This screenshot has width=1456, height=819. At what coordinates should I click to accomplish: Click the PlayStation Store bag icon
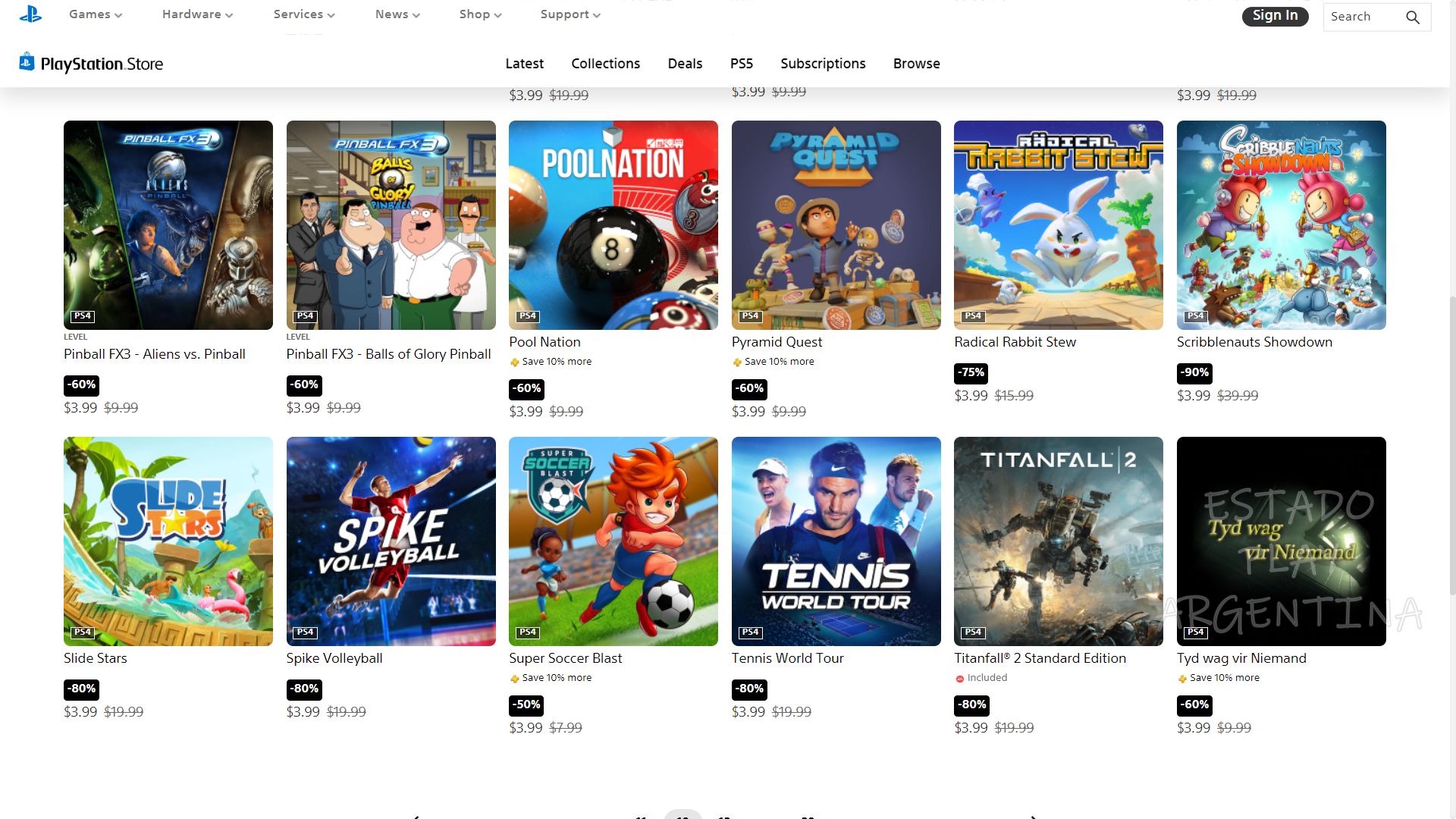(x=27, y=62)
